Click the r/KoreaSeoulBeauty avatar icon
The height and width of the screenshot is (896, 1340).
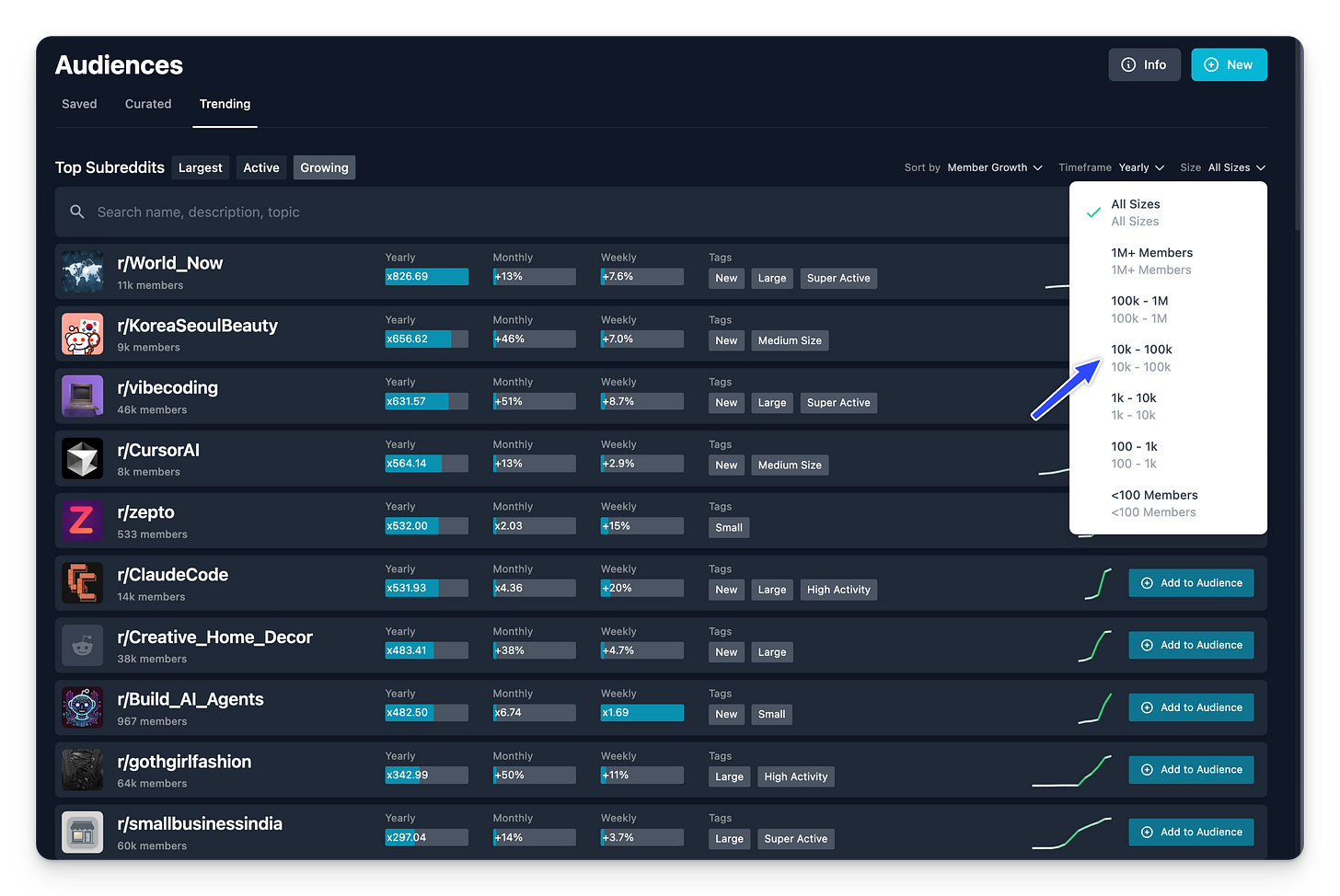tap(82, 334)
